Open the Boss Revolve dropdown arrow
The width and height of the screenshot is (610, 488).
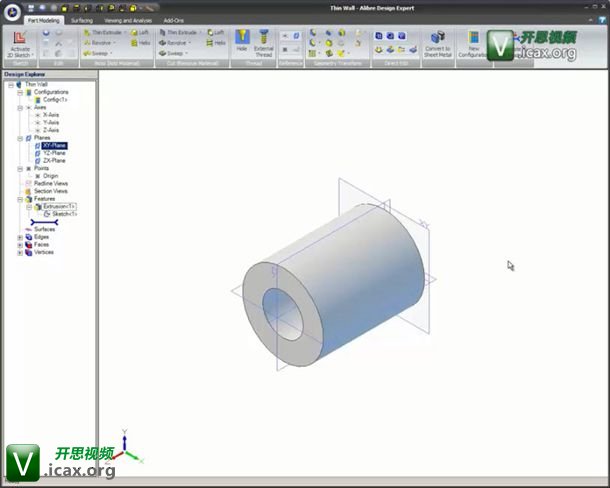click(115, 43)
